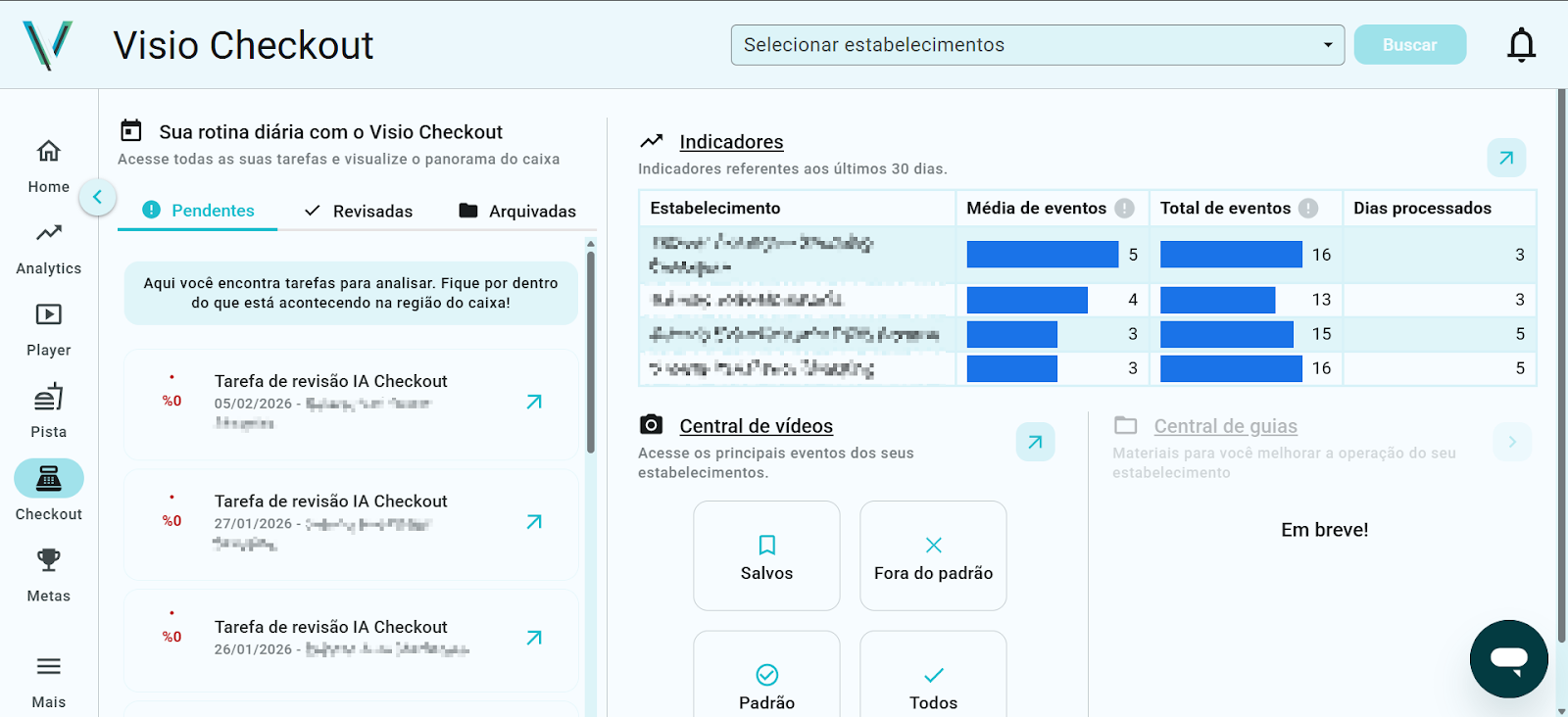
Task: Select the Fora do padrão video filter
Action: (933, 556)
